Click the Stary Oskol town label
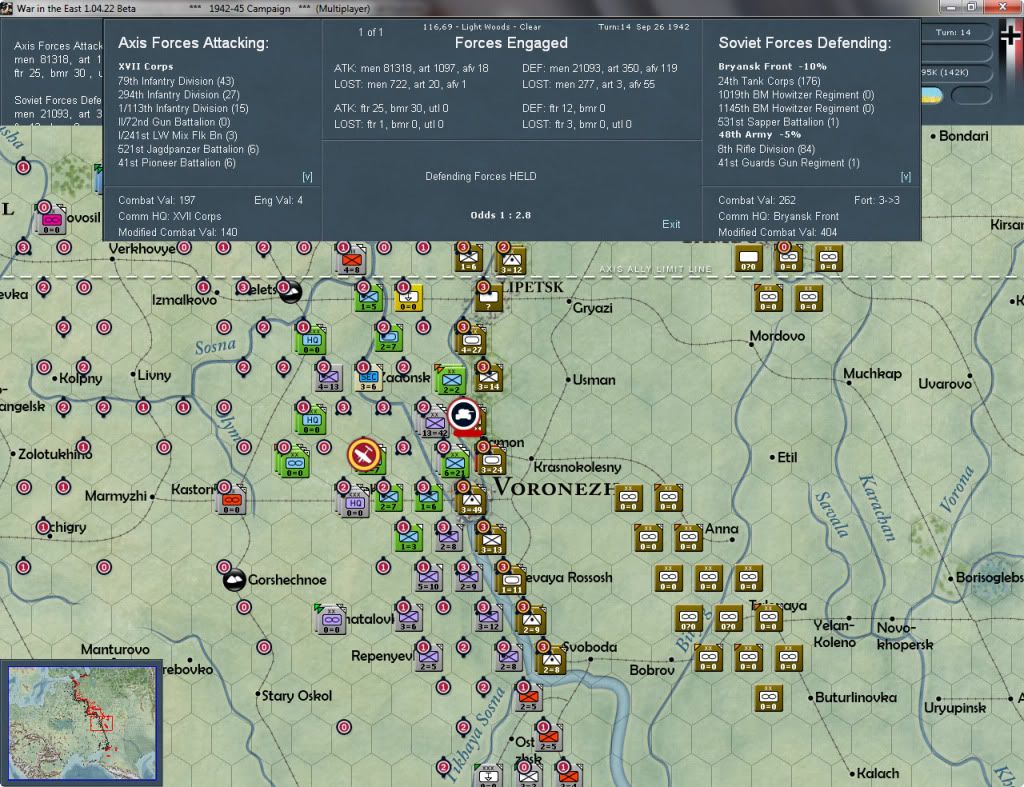Viewport: 1024px width, 787px height. pos(296,696)
